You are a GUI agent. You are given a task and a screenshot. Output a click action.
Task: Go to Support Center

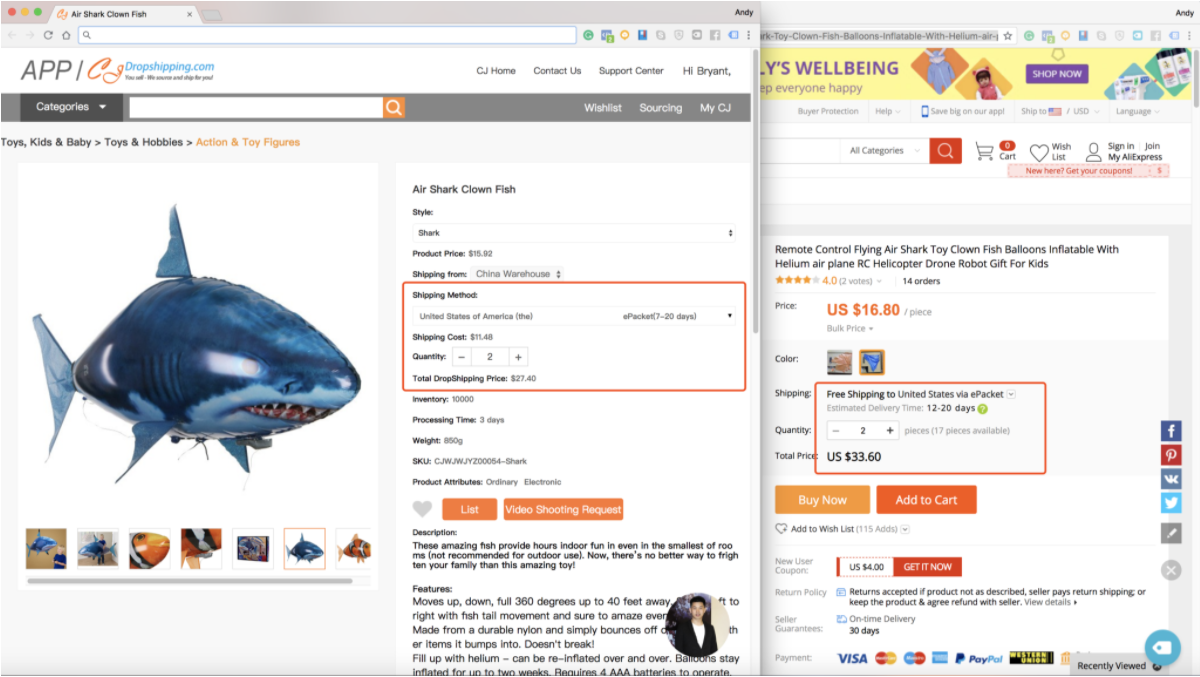tap(631, 71)
